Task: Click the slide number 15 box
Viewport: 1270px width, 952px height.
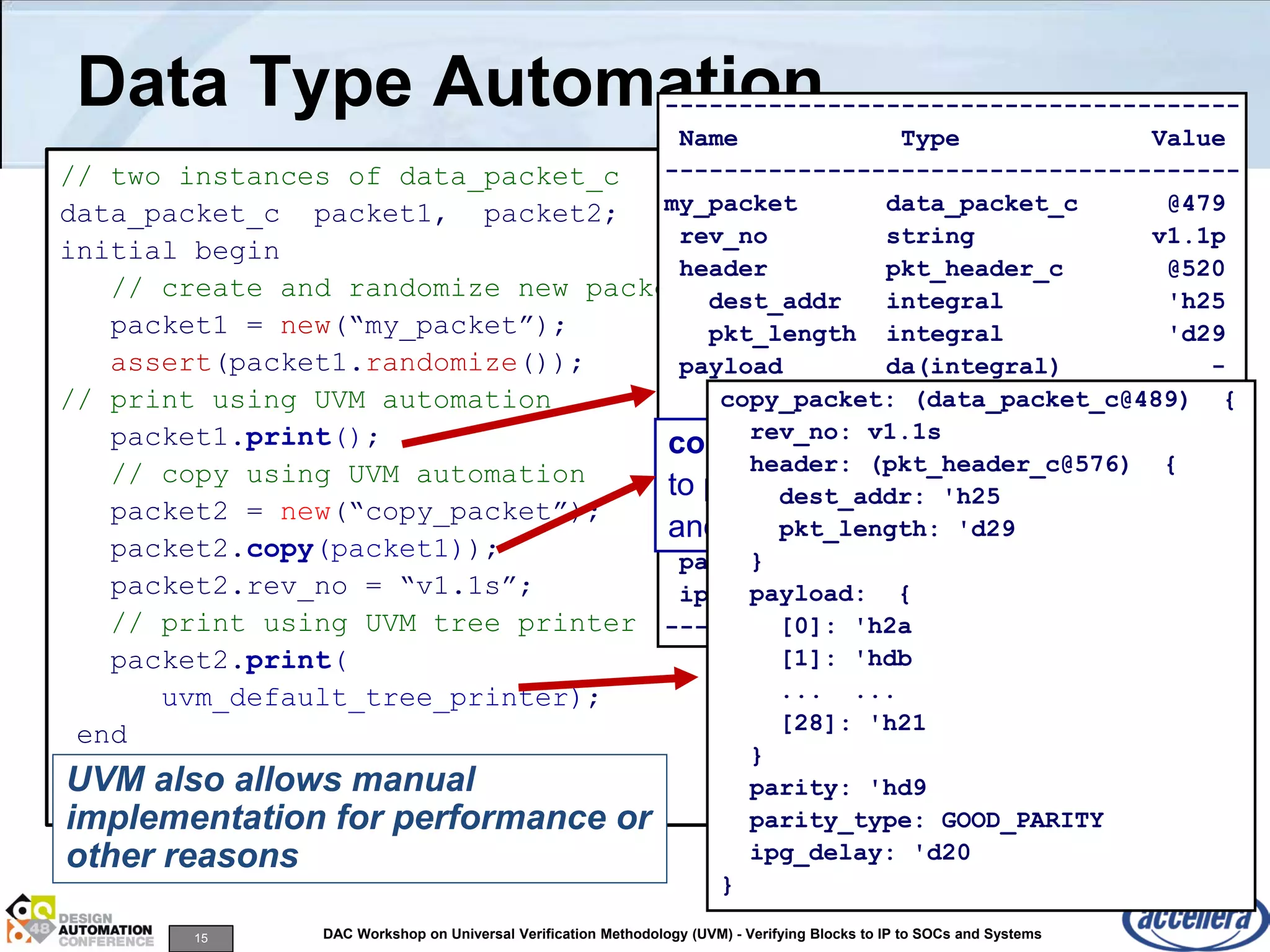Action: [x=201, y=938]
